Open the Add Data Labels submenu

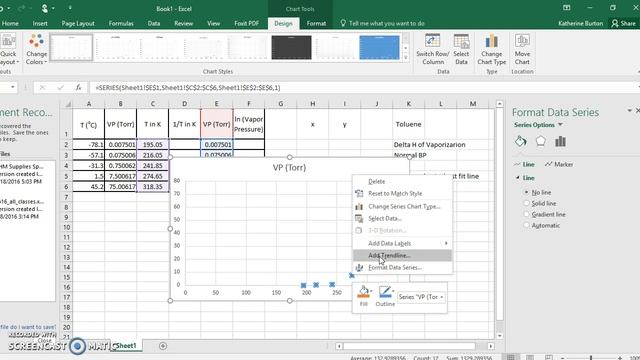coord(402,243)
